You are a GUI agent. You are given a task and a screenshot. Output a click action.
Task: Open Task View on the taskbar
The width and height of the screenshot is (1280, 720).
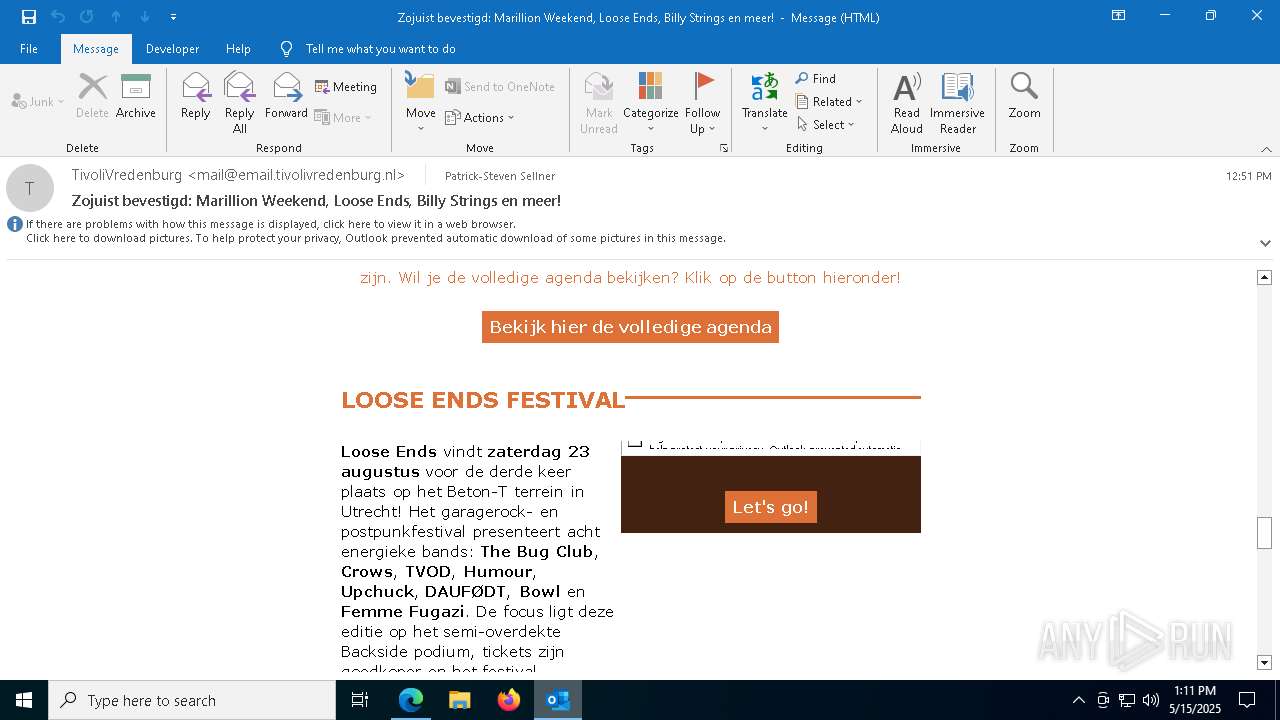tap(360, 700)
